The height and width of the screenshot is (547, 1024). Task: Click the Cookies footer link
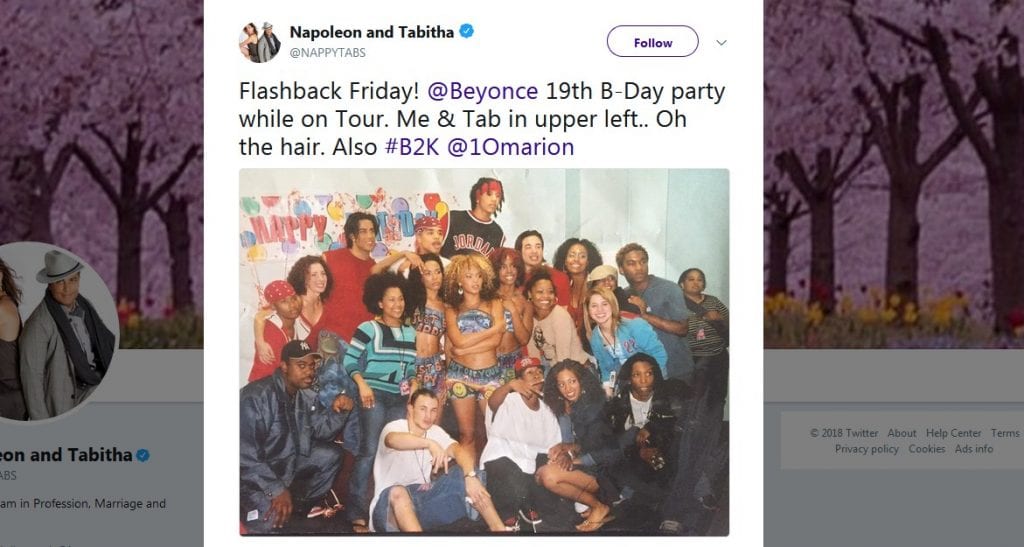[926, 449]
